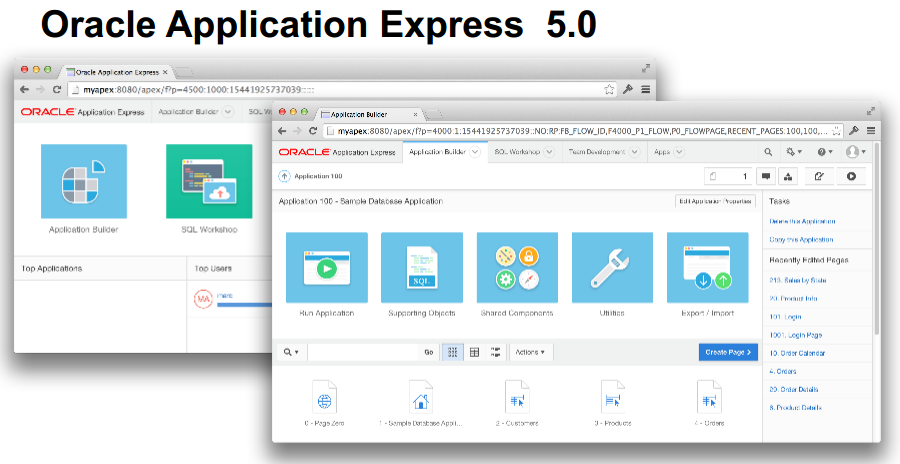Click the Create Page button
This screenshot has width=900, height=464.
(728, 352)
